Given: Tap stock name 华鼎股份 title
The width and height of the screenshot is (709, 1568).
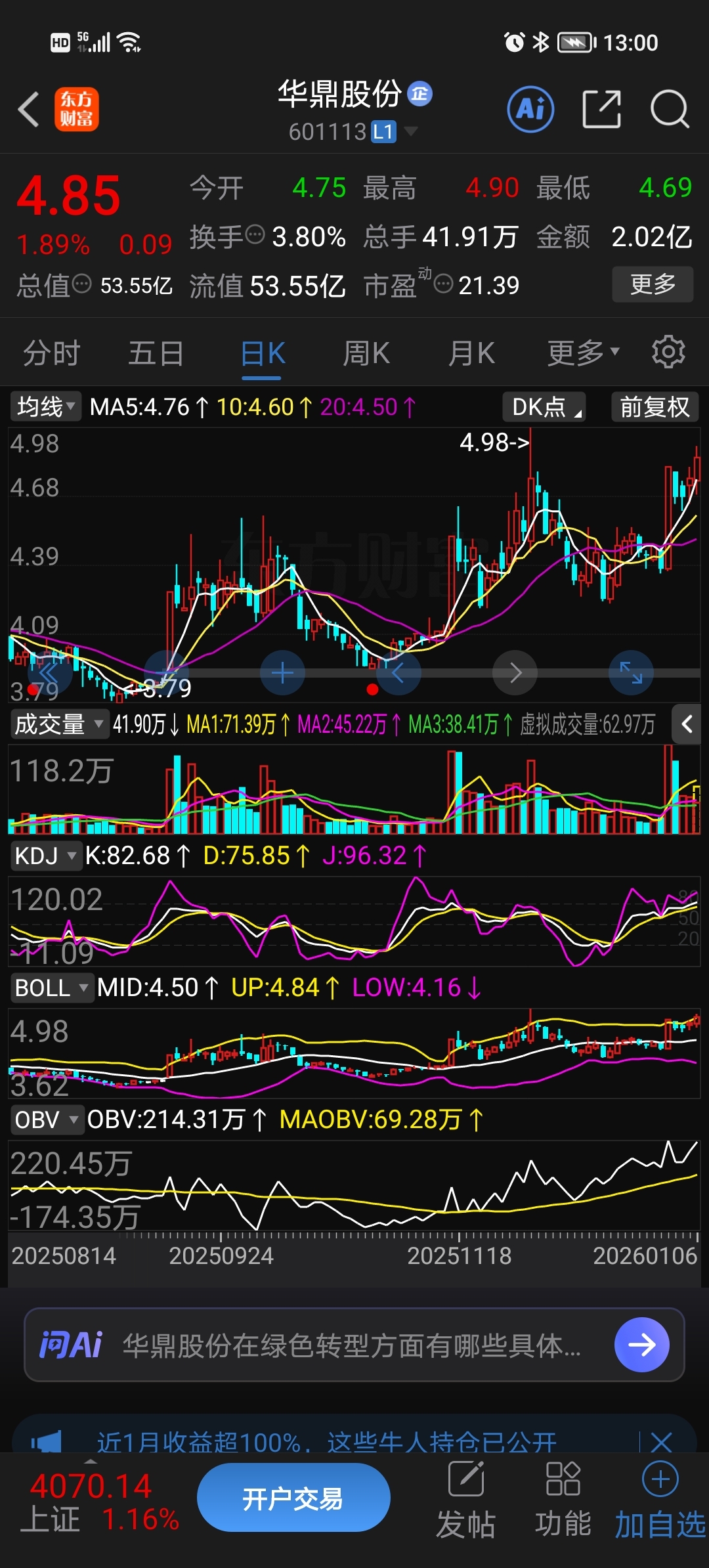Looking at the screenshot, I should point(339,94).
